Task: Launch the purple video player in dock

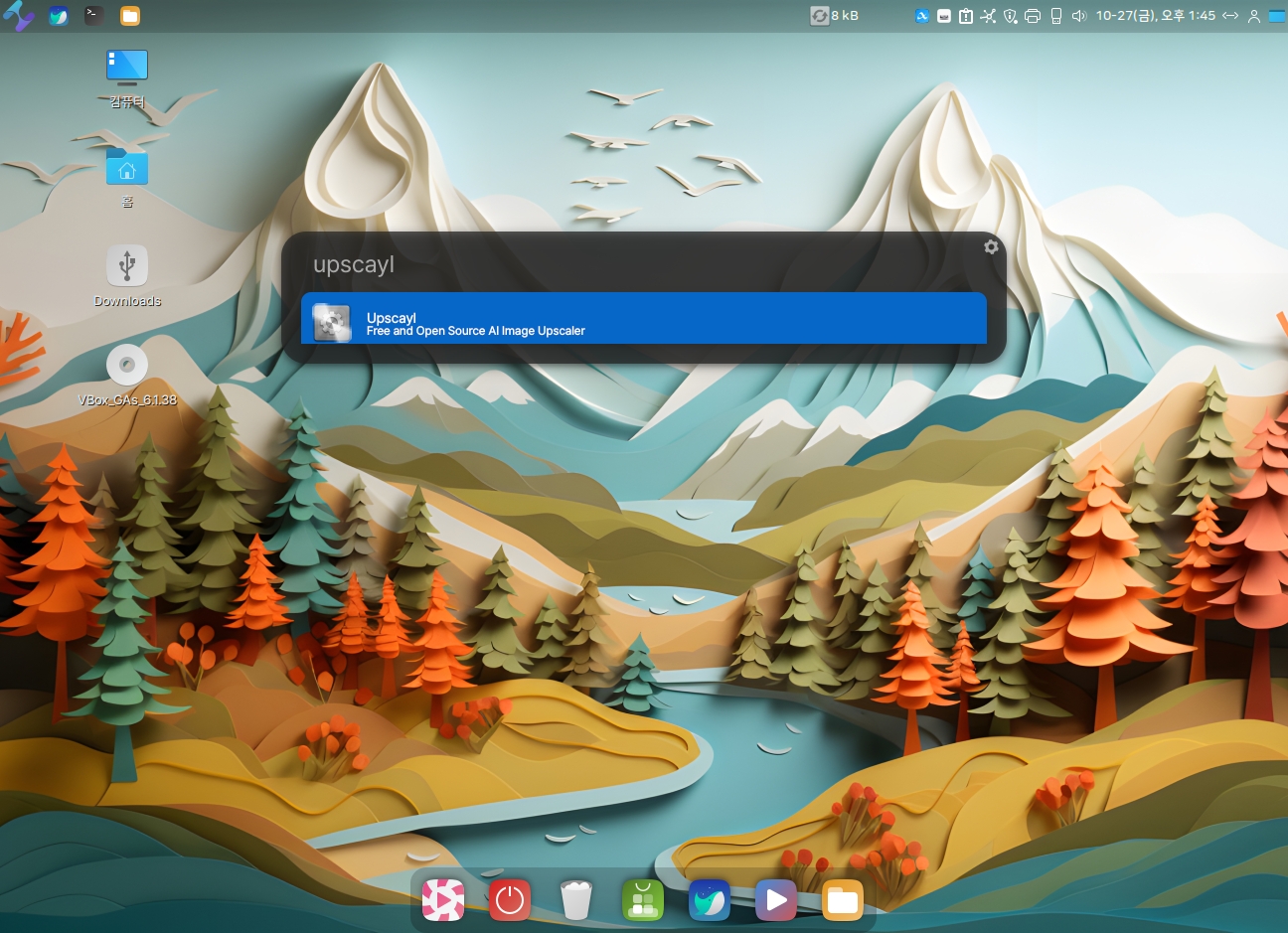Action: (775, 900)
